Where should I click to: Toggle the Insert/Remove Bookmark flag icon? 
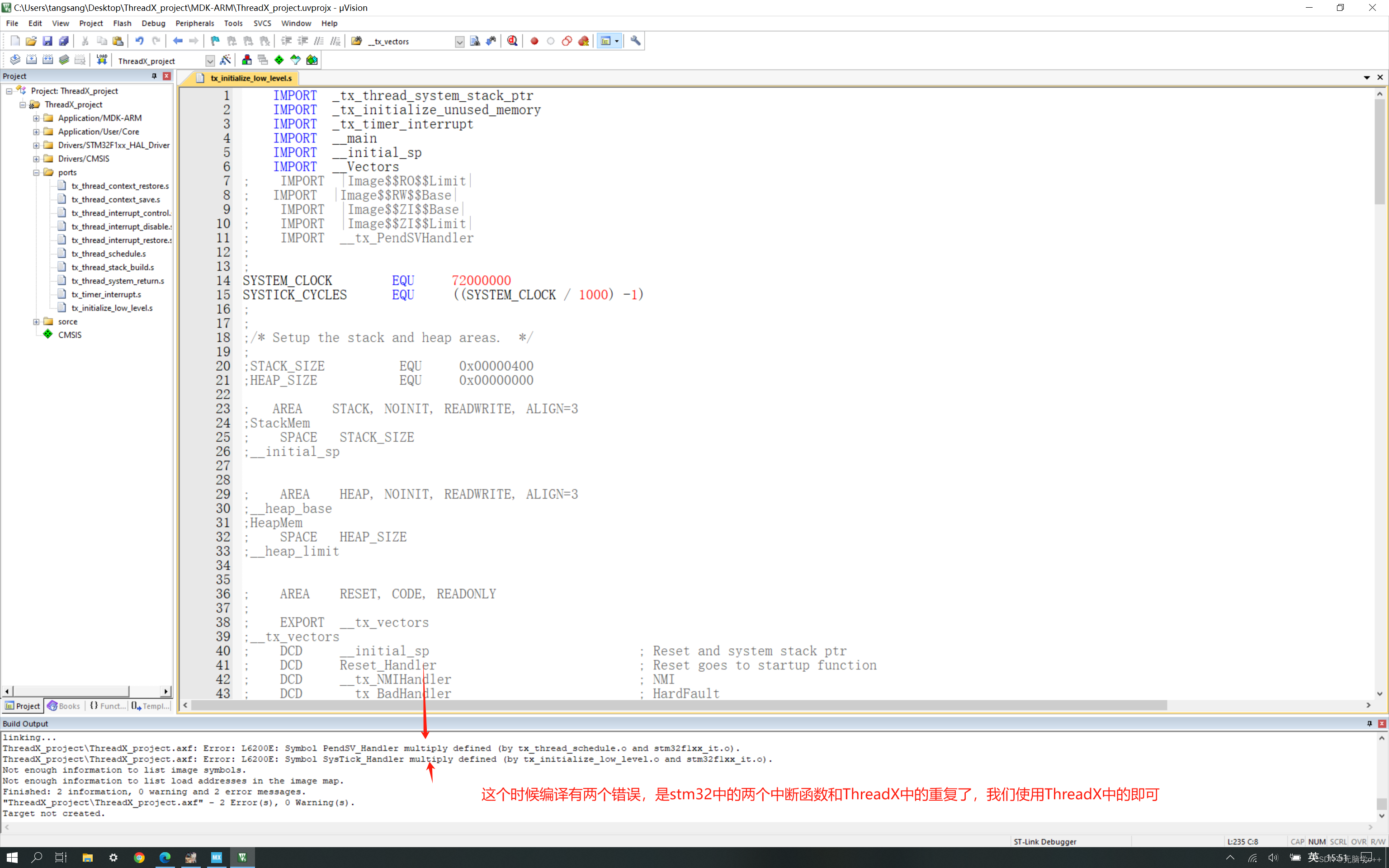pyautogui.click(x=215, y=41)
